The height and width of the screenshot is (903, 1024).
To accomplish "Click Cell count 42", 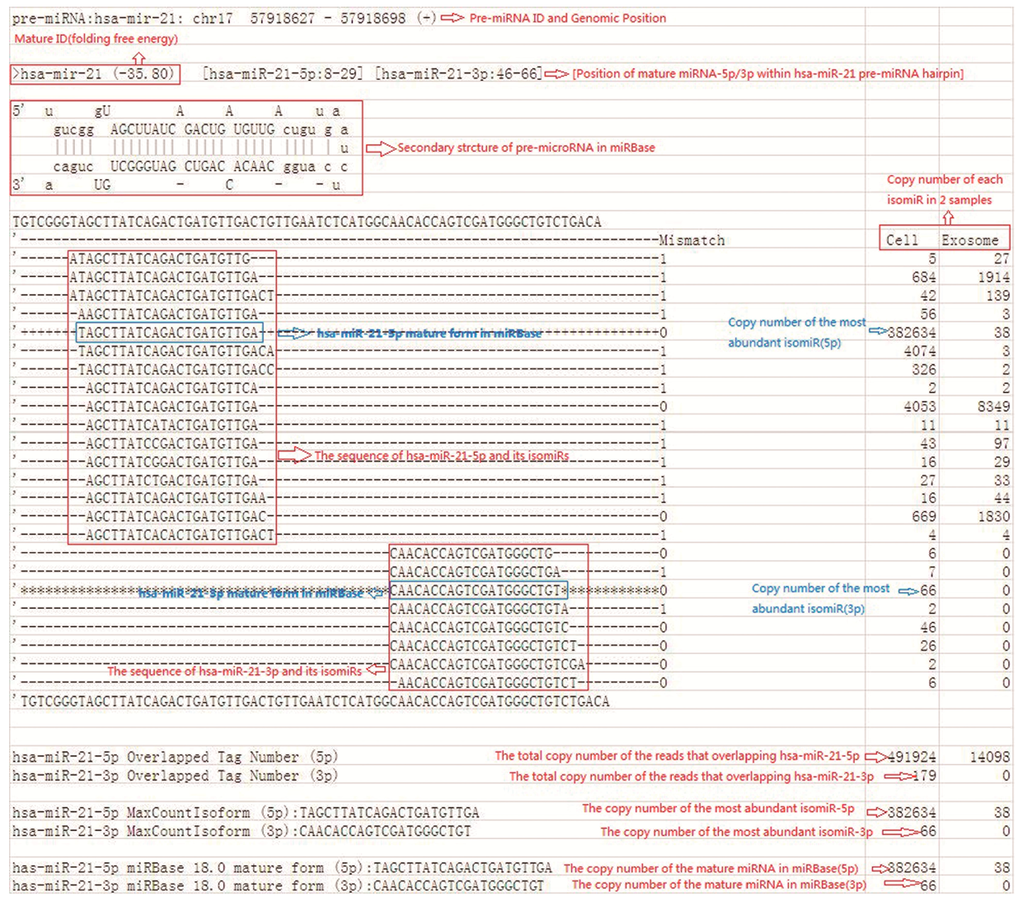I will (x=927, y=296).
